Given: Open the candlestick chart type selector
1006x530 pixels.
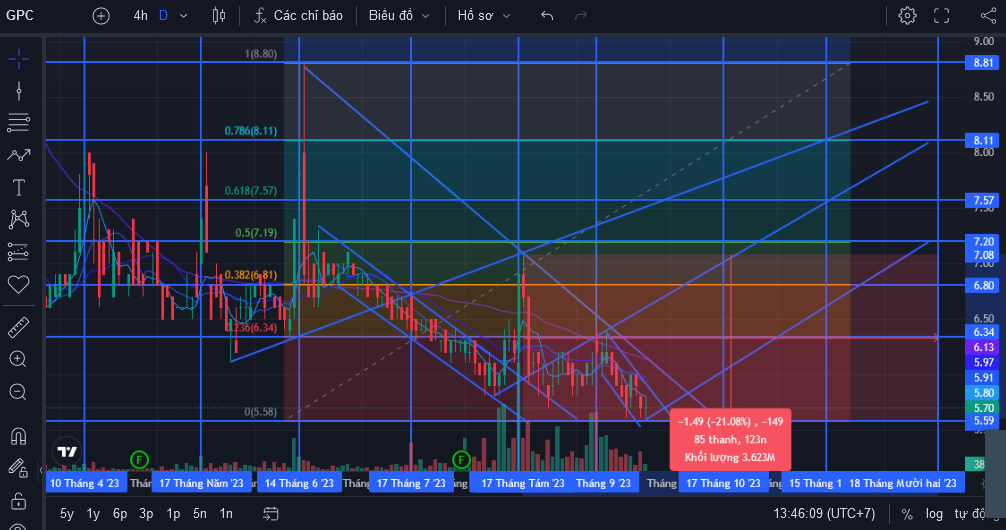Looking at the screenshot, I should (219, 15).
